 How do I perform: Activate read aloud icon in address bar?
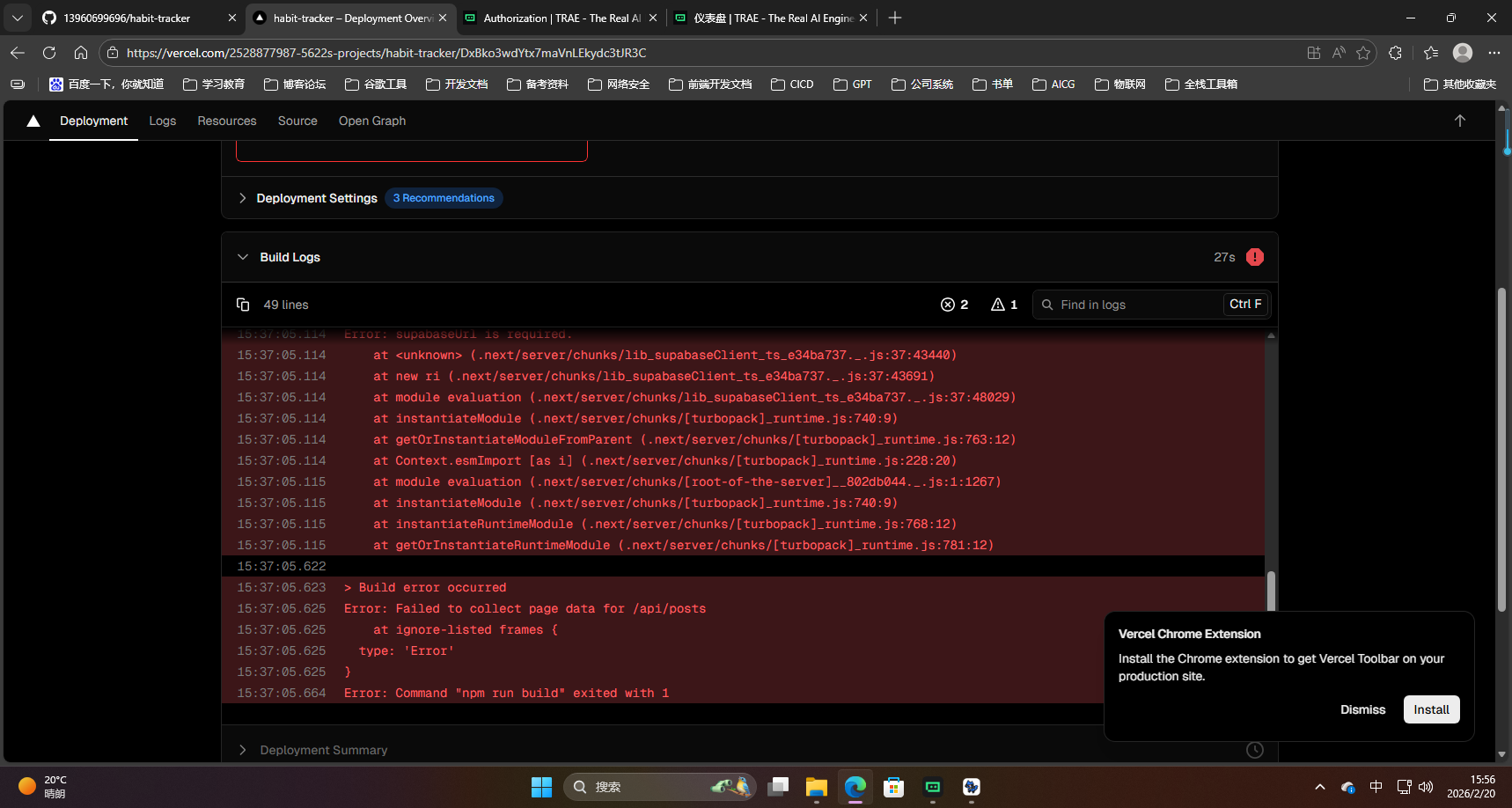(1339, 53)
